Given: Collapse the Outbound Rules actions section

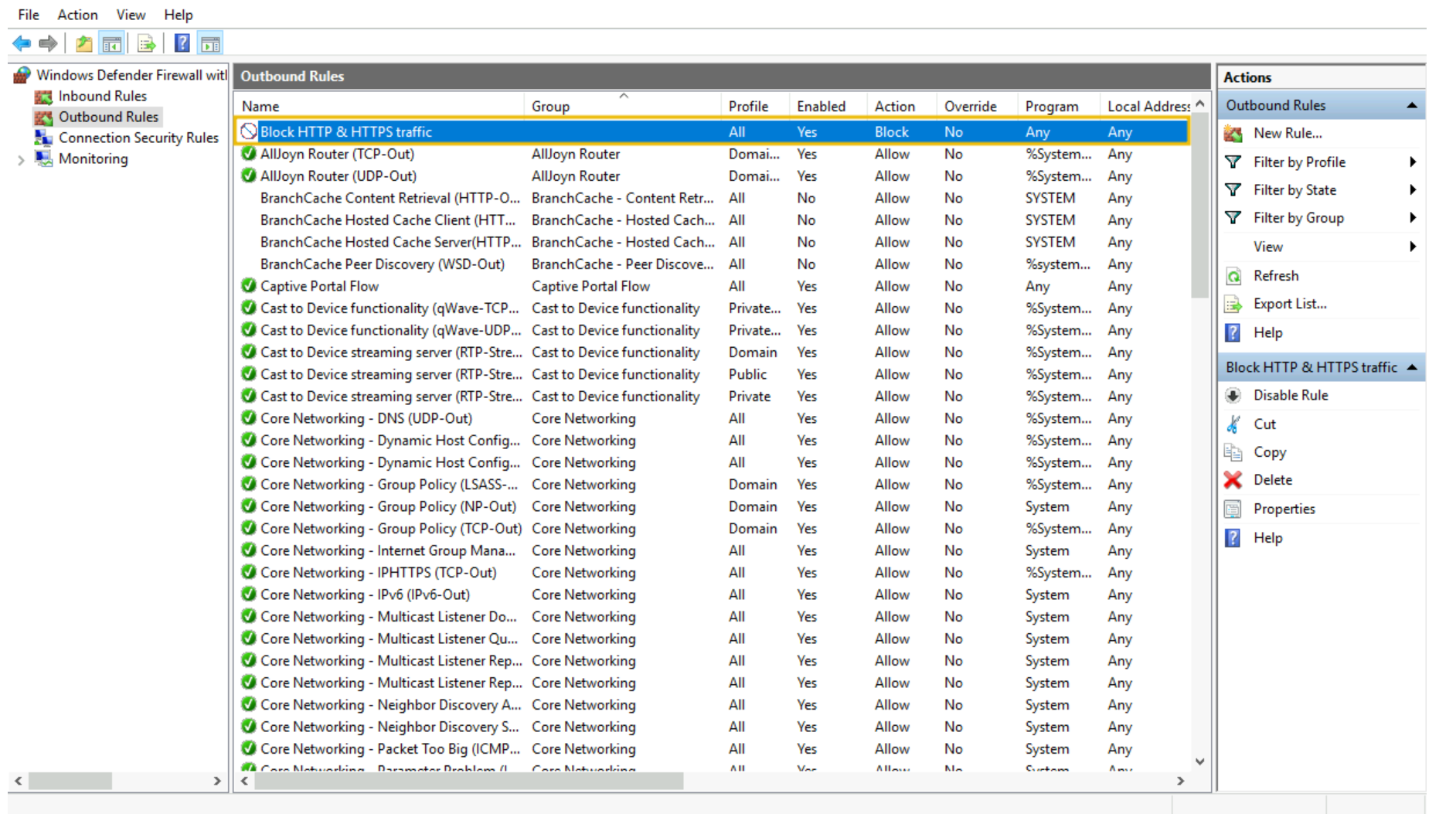Looking at the screenshot, I should coord(1412,105).
